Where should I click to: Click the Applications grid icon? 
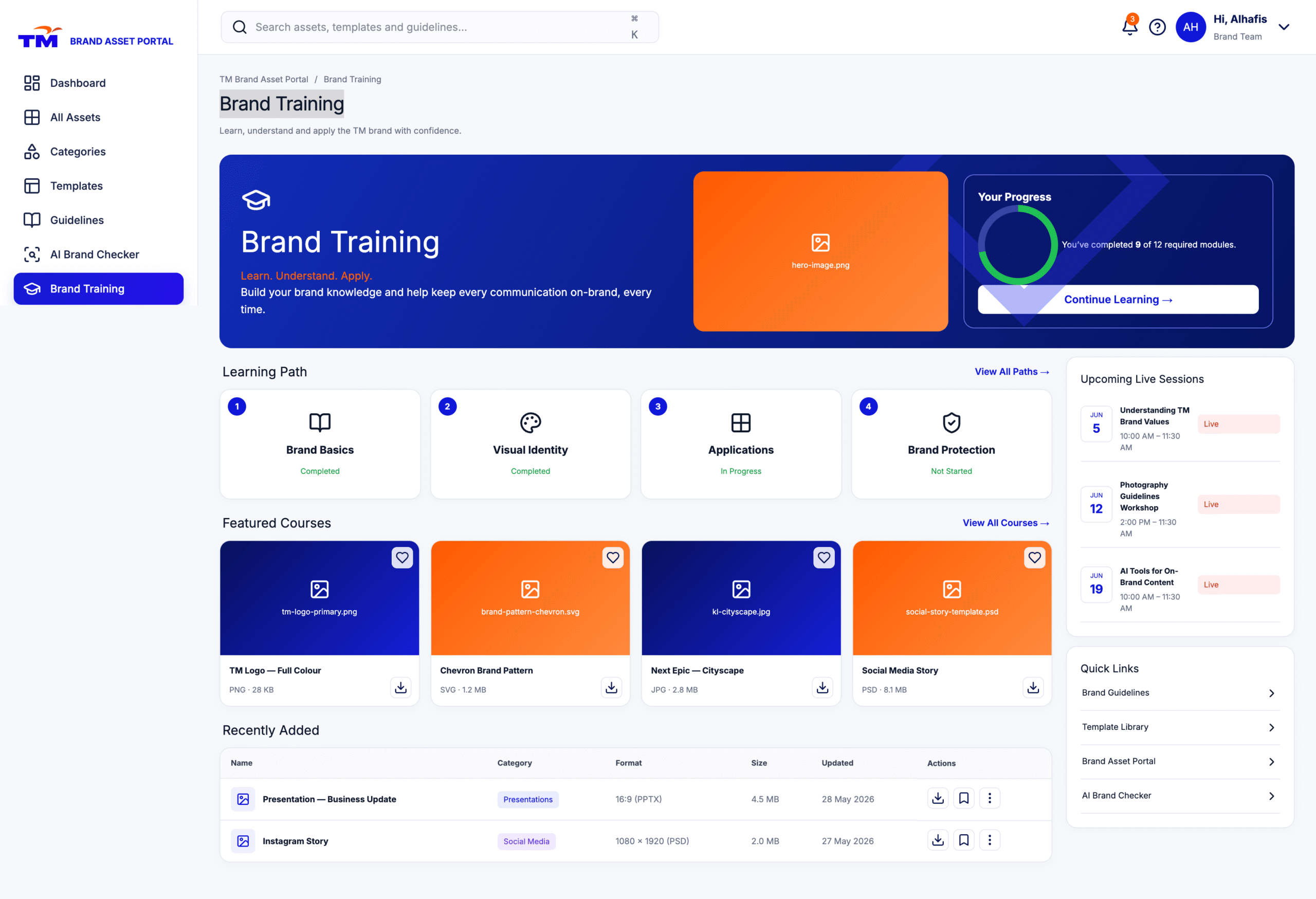point(741,423)
